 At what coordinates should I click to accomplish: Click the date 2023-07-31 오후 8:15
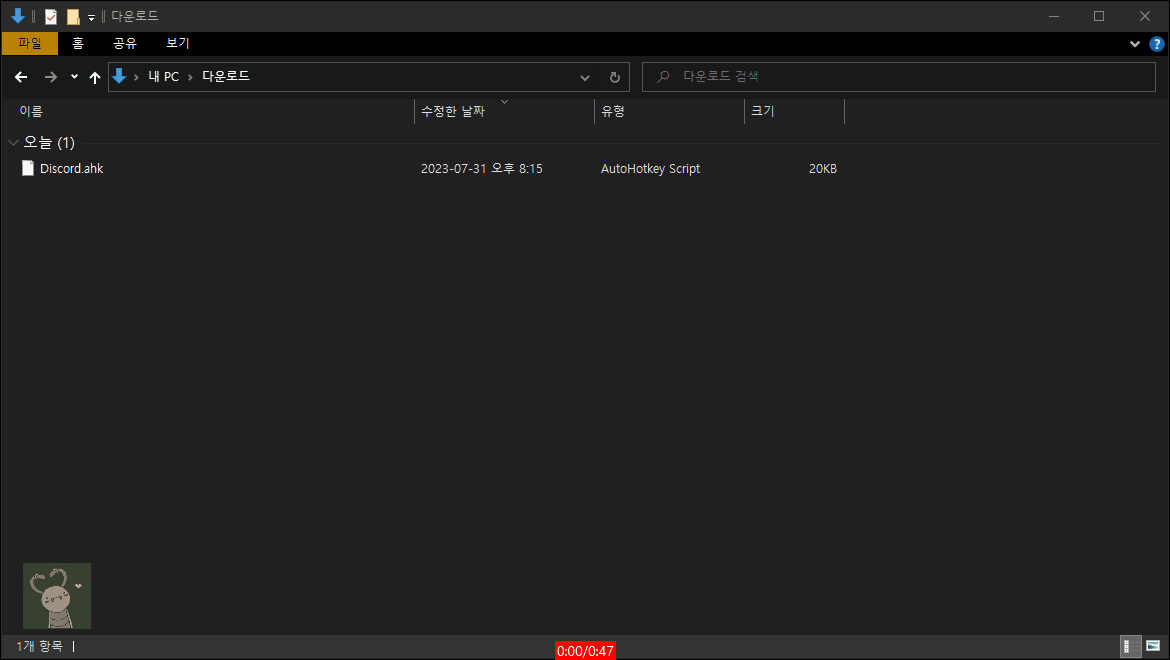click(481, 169)
